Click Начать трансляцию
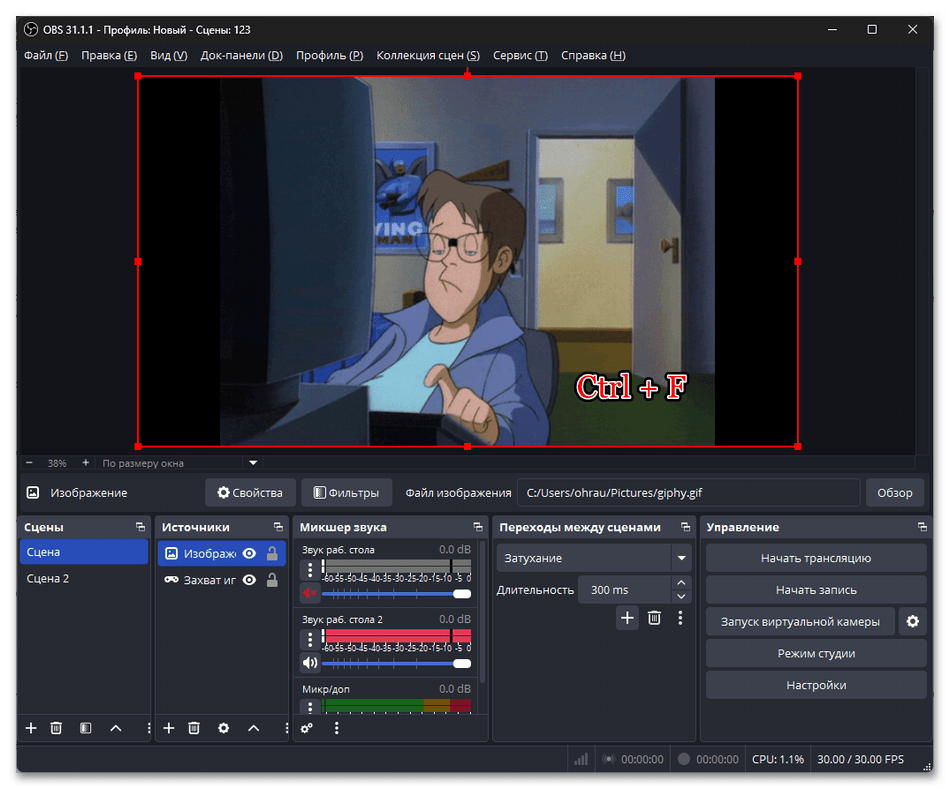Image resolution: width=950 pixels, height=789 pixels. tap(816, 558)
